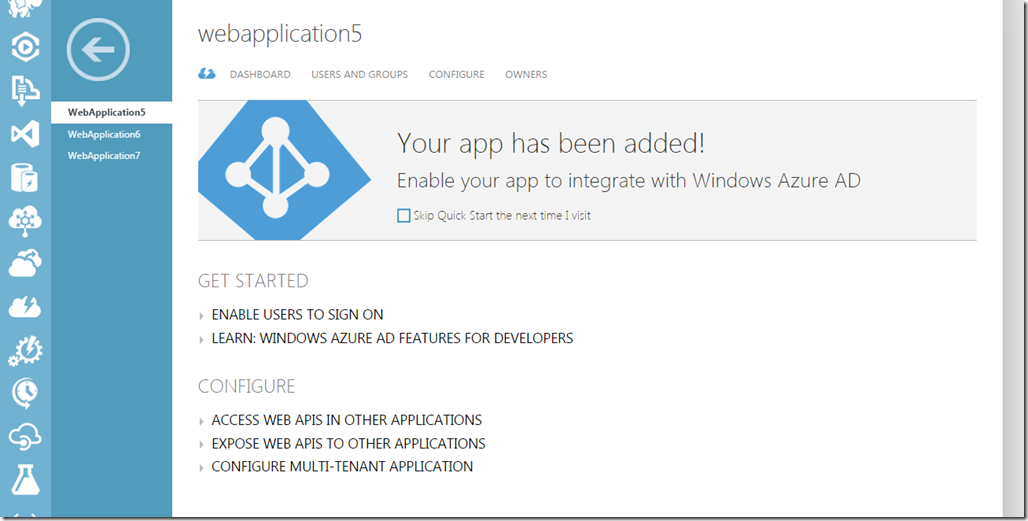
Task: Open the Configure tab
Action: click(456, 75)
